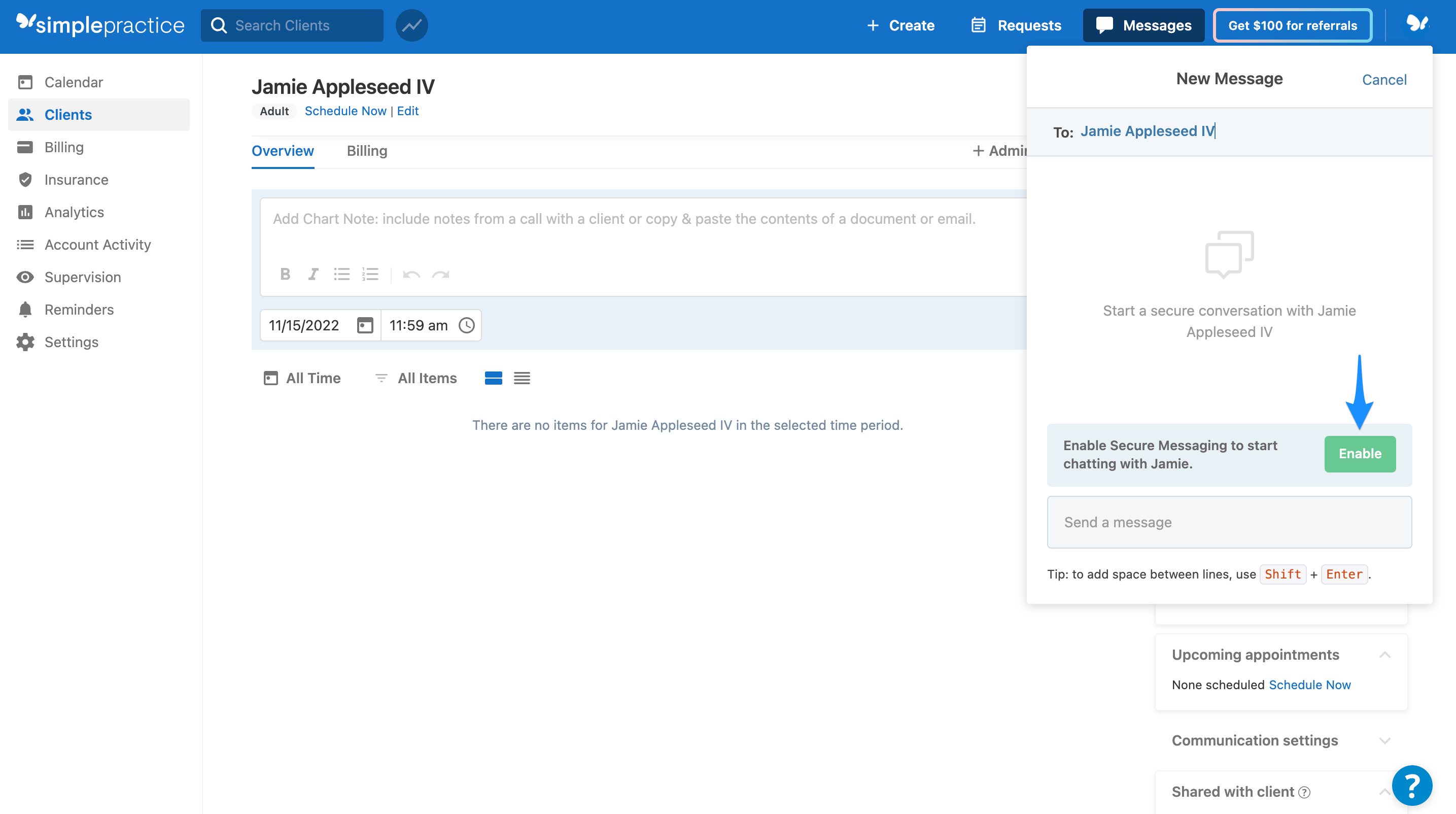
Task: Toggle italic formatting in chart note
Action: click(313, 274)
